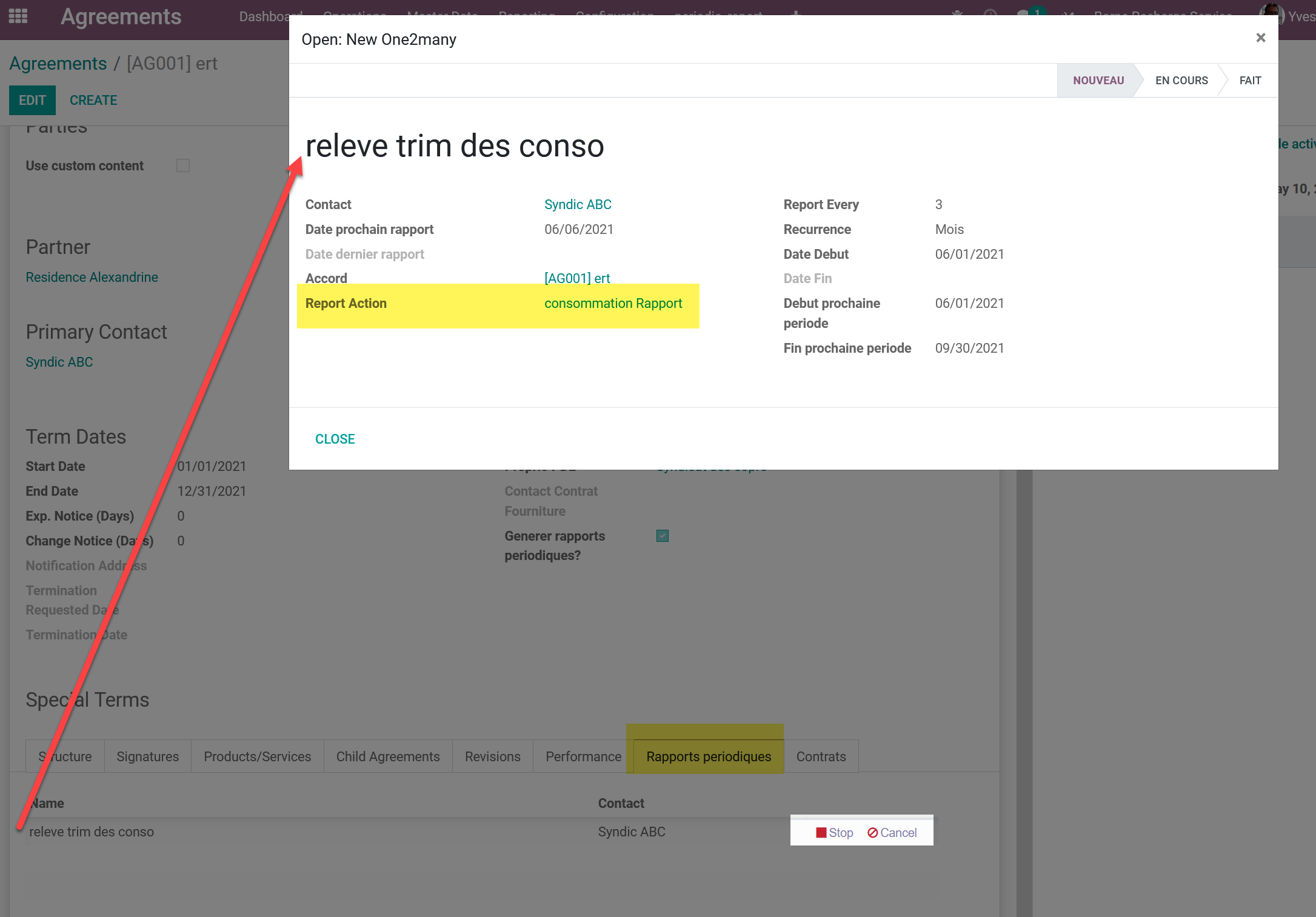Switch to the Contrats tab
1316x917 pixels.
[x=821, y=756]
